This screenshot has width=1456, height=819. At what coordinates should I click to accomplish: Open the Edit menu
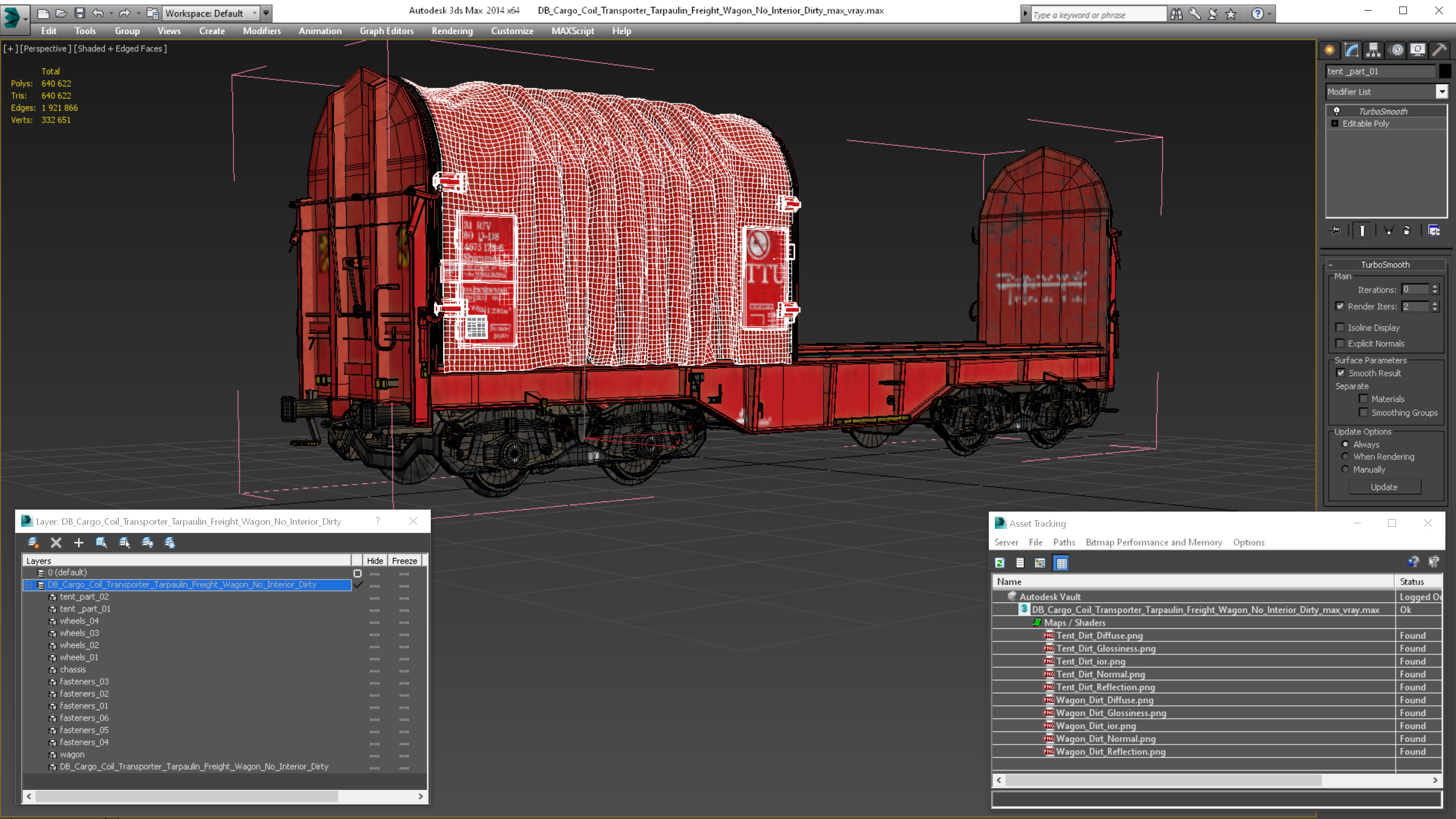point(49,31)
